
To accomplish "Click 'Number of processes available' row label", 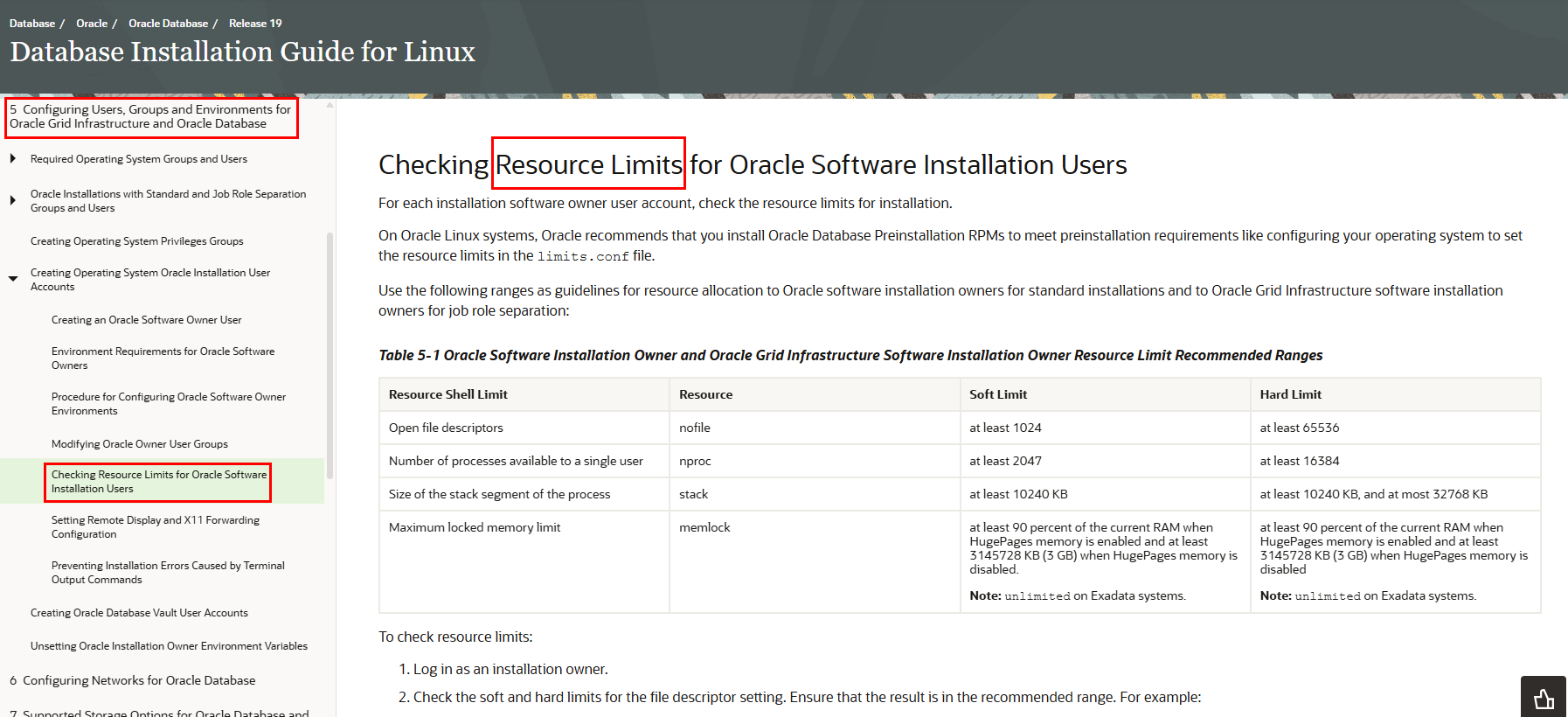I will tap(516, 461).
